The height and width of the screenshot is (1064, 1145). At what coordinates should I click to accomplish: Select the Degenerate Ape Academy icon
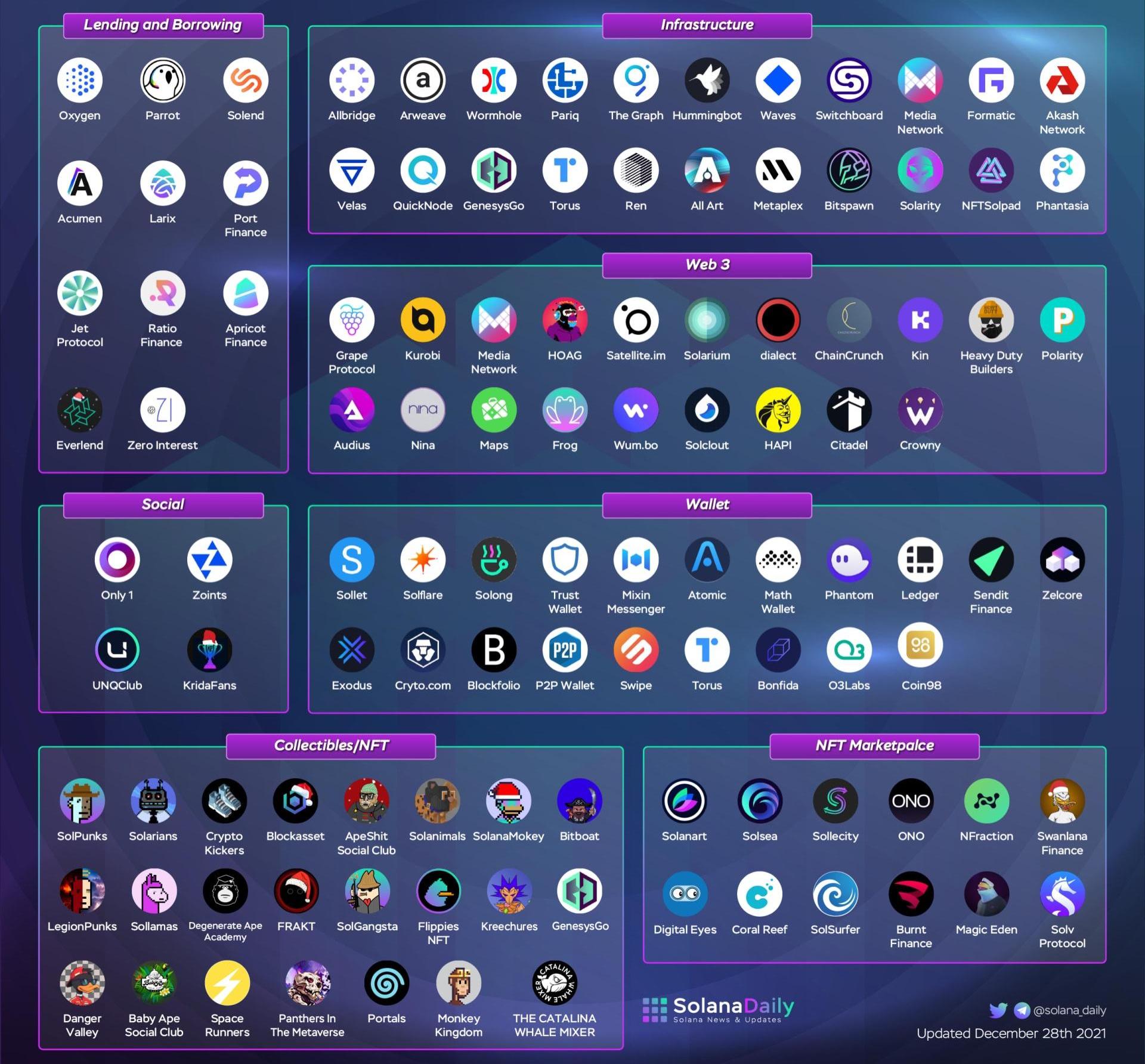225,890
